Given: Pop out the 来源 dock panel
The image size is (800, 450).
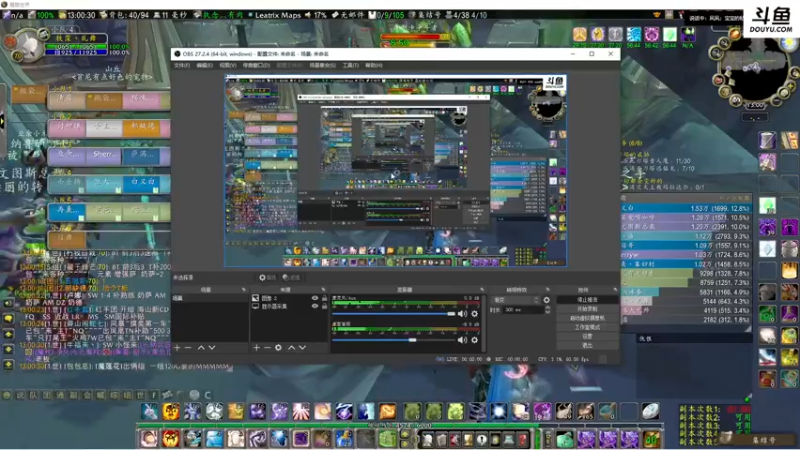Looking at the screenshot, I should pos(323,290).
